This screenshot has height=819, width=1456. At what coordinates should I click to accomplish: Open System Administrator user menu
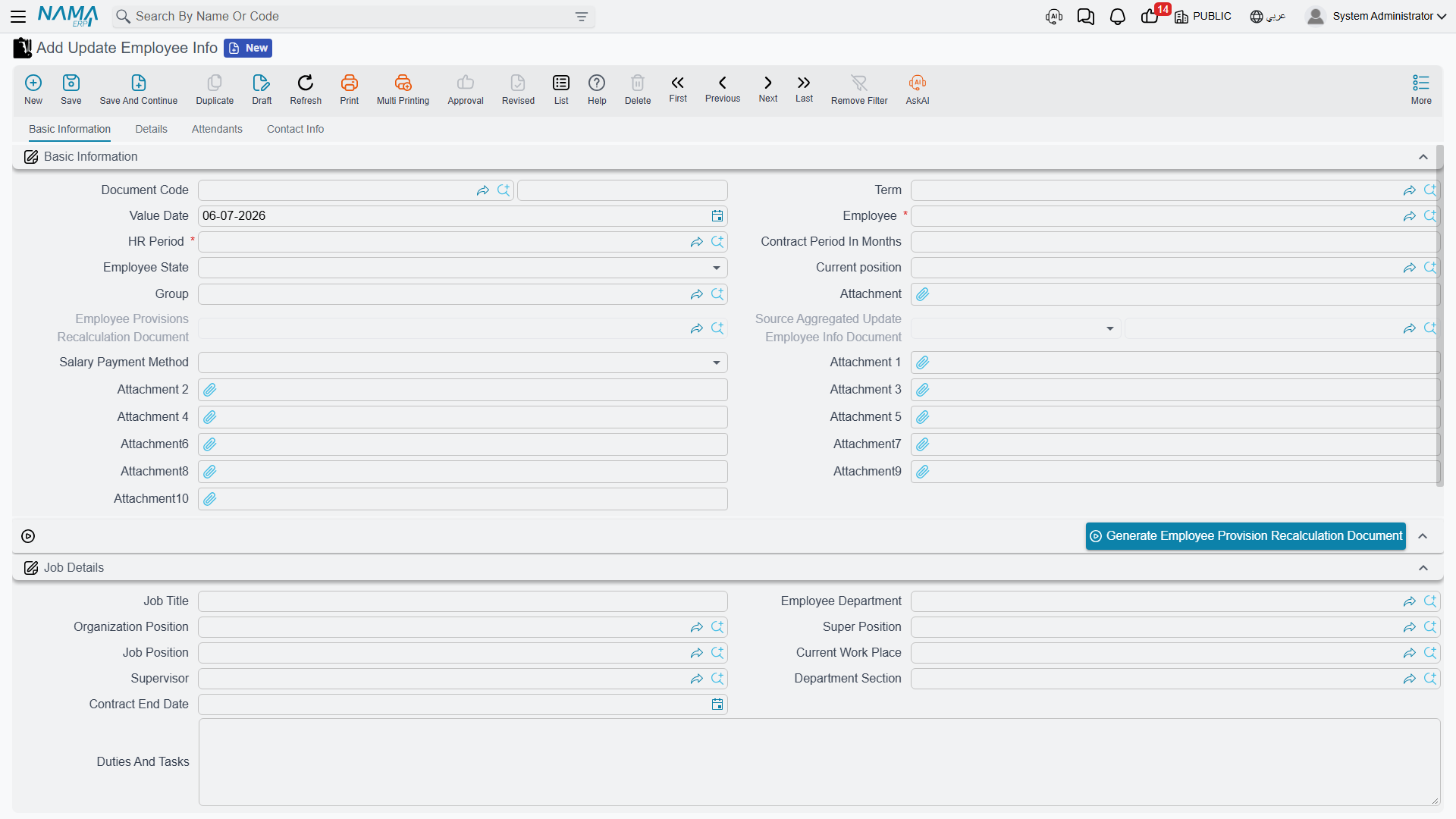[1376, 17]
